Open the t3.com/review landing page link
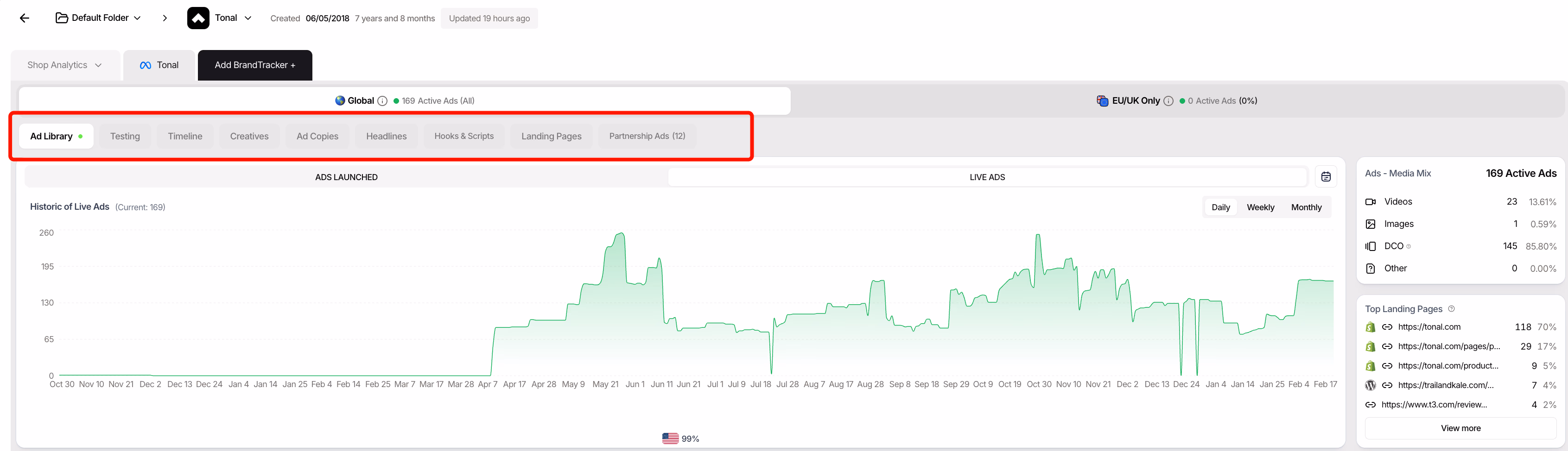 (x=1434, y=405)
